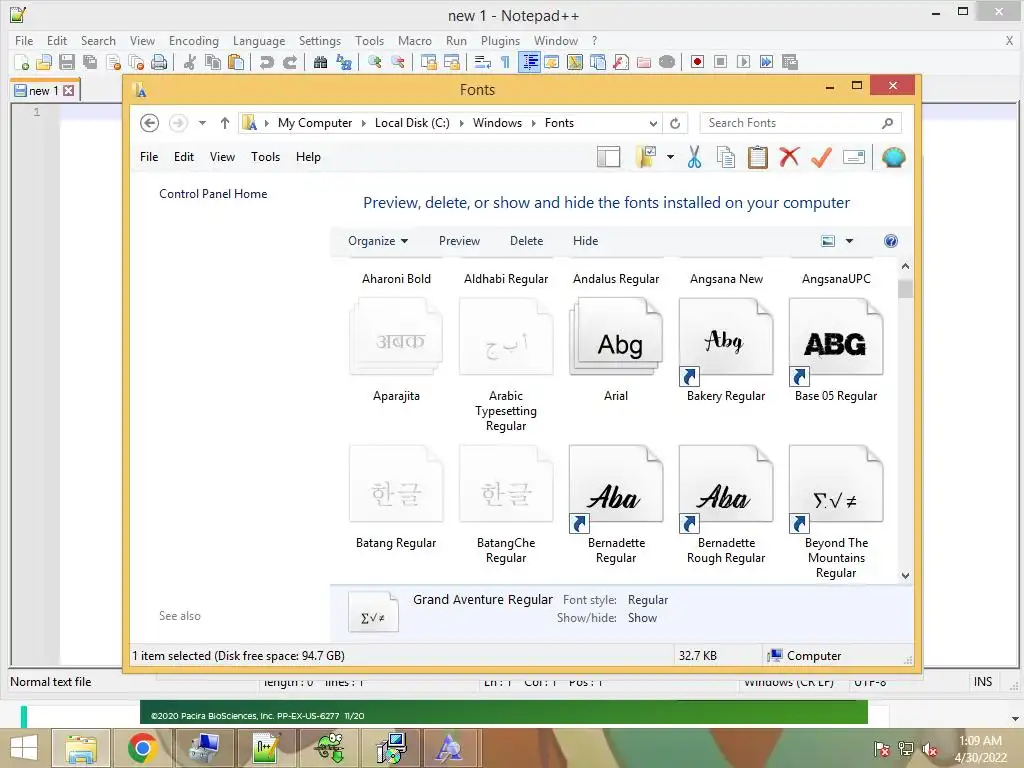Expand arrow after Local Disk (C:) in breadcrumb

(x=462, y=123)
